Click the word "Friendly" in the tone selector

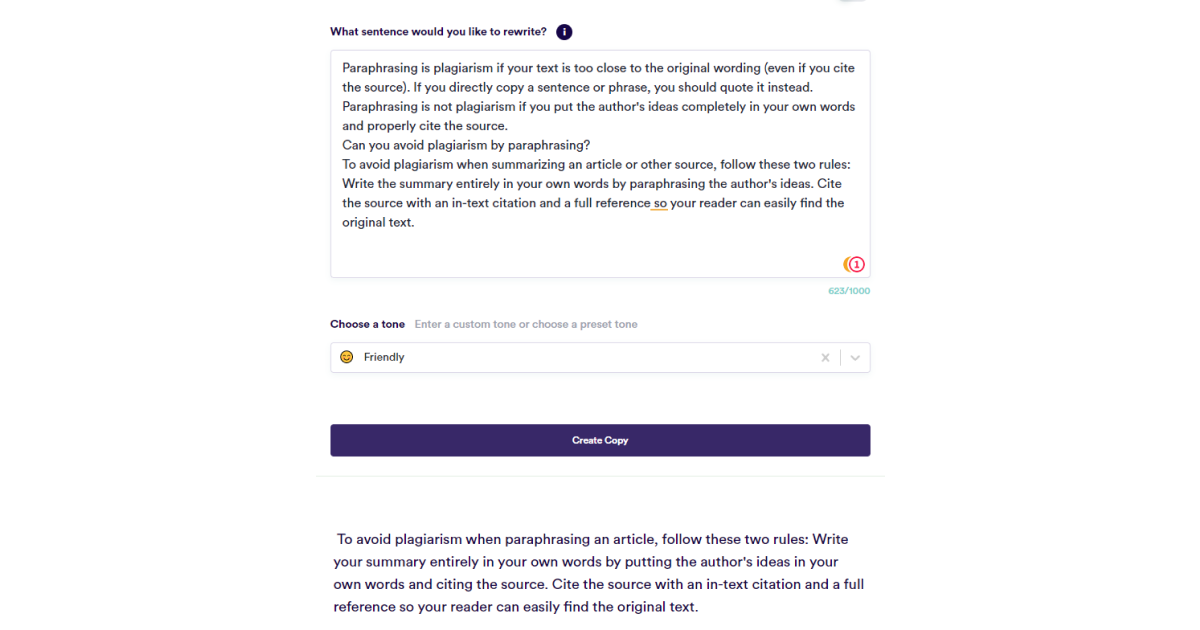coord(384,357)
